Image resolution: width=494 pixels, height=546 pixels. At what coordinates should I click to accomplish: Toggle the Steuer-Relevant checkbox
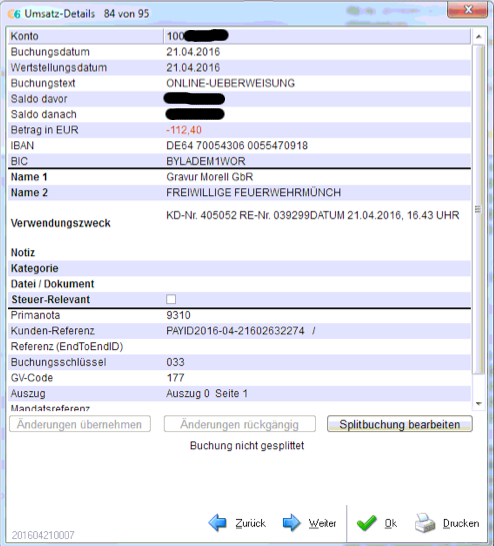[x=171, y=299]
